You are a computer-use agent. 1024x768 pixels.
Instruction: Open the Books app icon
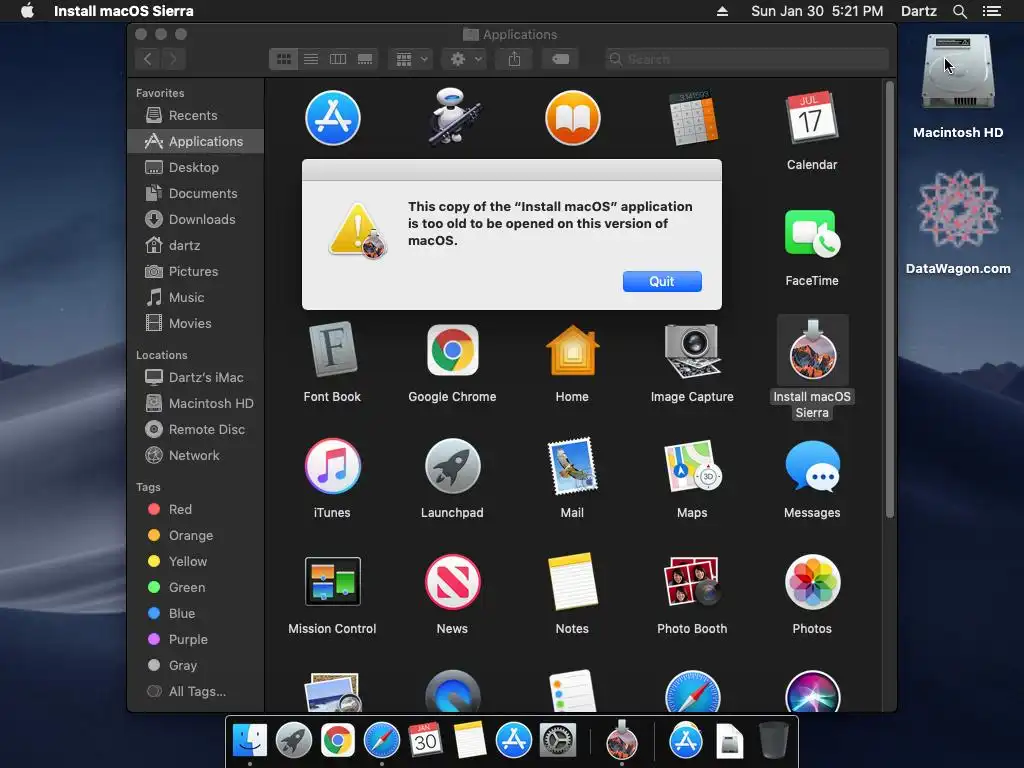click(x=573, y=118)
